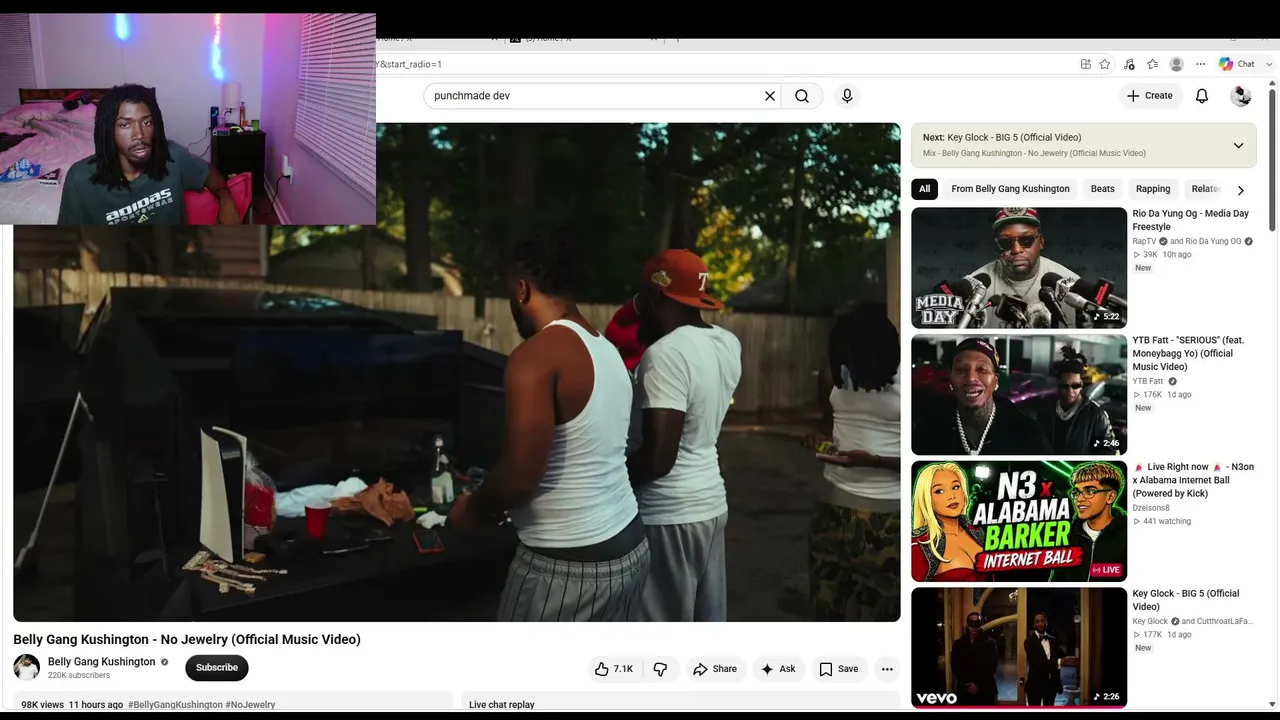Open Copilot Chat in the browser toolbar
Viewport: 1280px width, 720px height.
1237,64
